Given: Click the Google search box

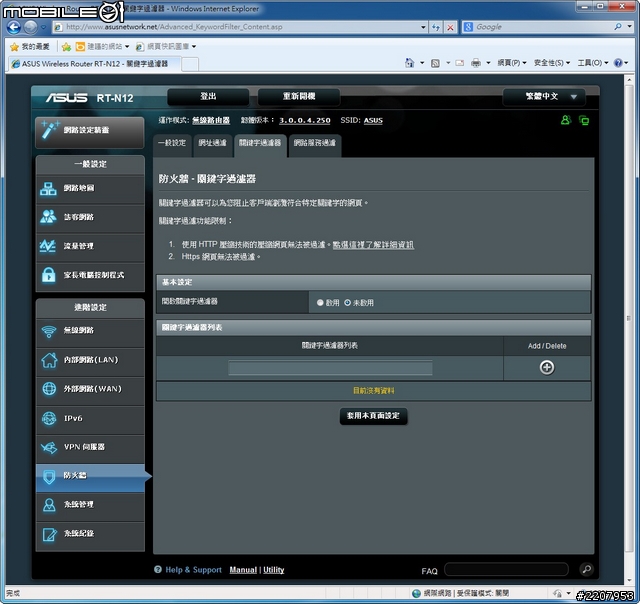Looking at the screenshot, I should [543, 27].
